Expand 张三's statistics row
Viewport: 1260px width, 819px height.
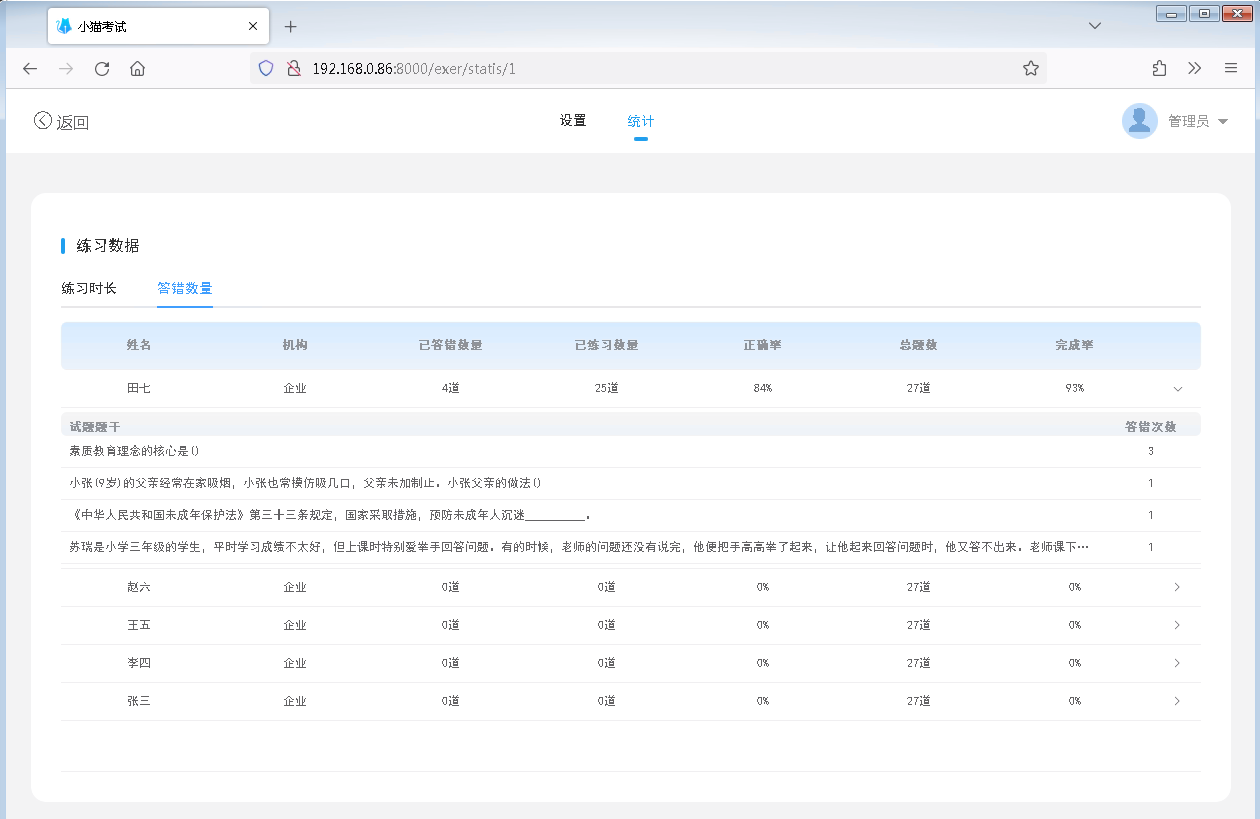[x=1178, y=701]
